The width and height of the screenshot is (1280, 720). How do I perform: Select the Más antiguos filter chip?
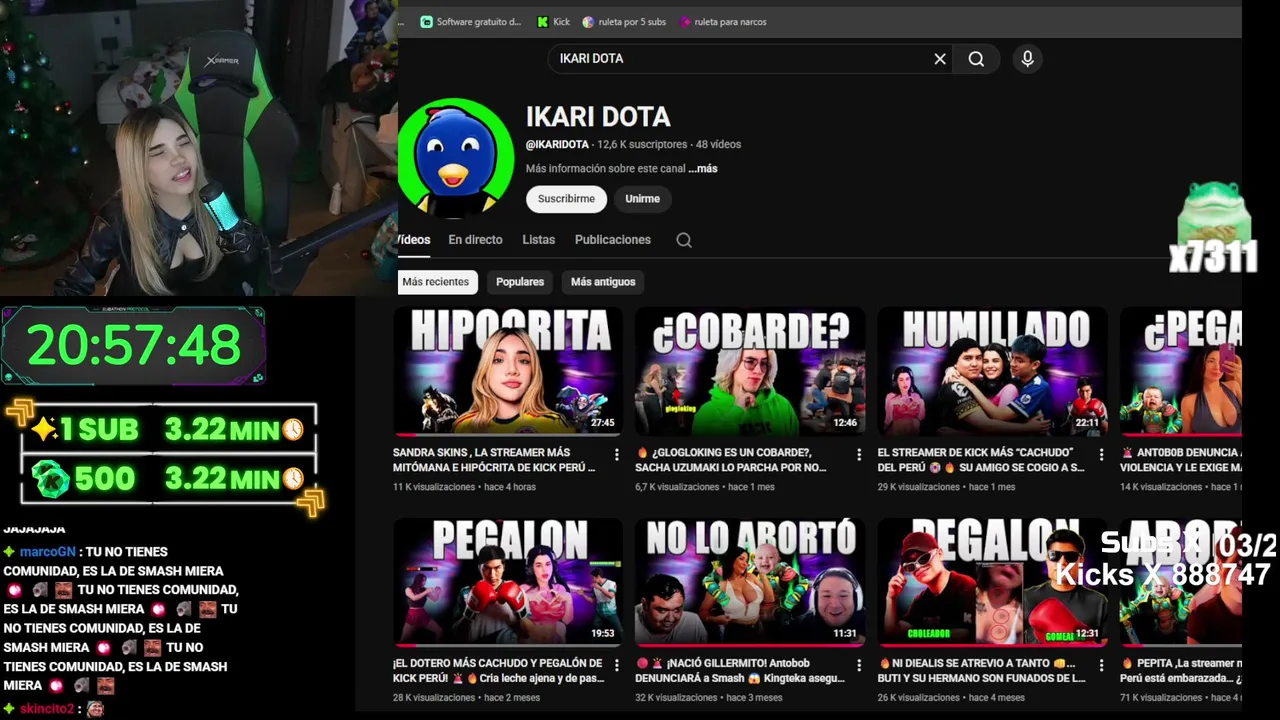tap(603, 282)
